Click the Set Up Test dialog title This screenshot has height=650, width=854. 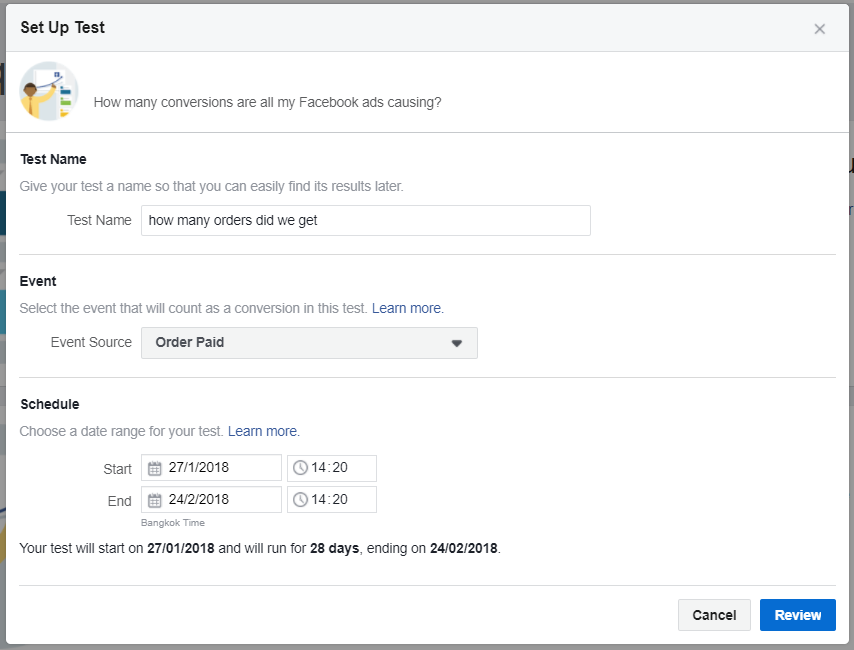coord(62,28)
